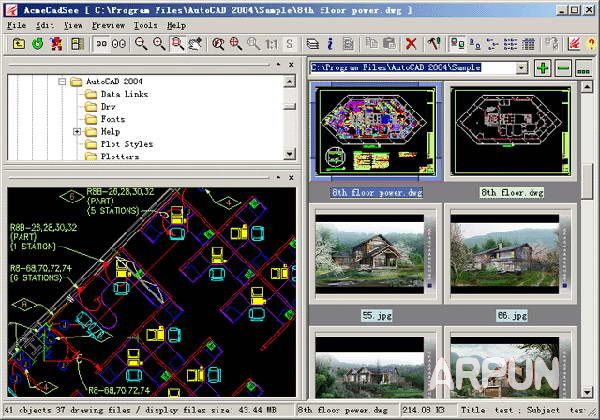Viewport: 600px width, 420px height.
Task: Click the layers stack icon
Action: coord(312,44)
